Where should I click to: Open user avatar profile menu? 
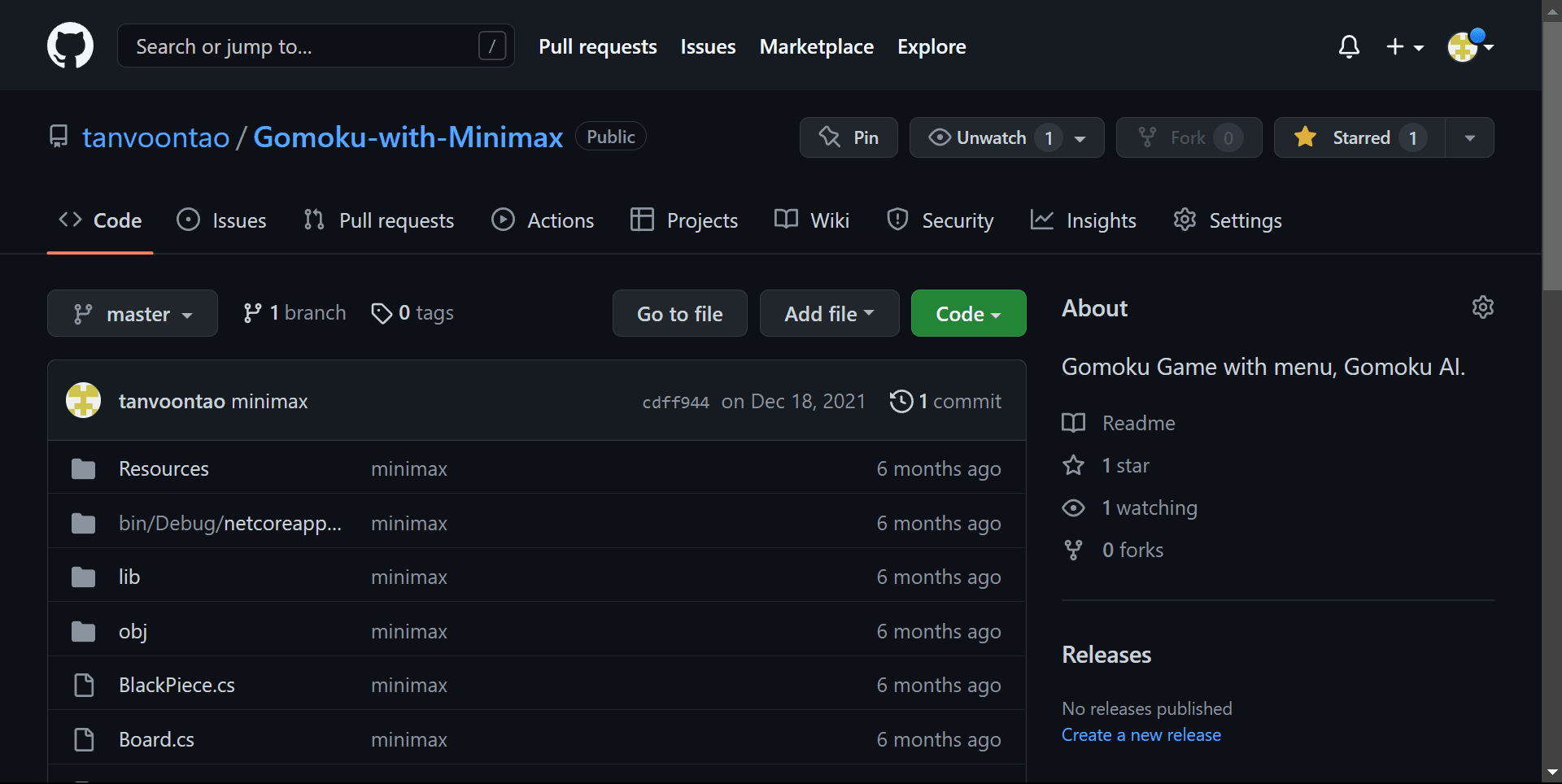click(x=1470, y=46)
